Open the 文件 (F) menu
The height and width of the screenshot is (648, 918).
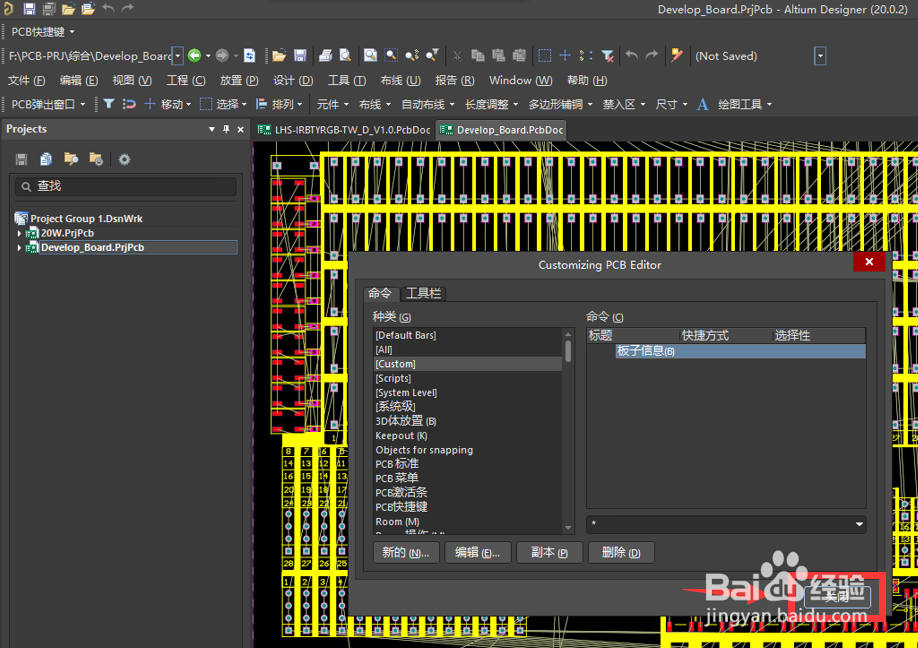(26, 80)
